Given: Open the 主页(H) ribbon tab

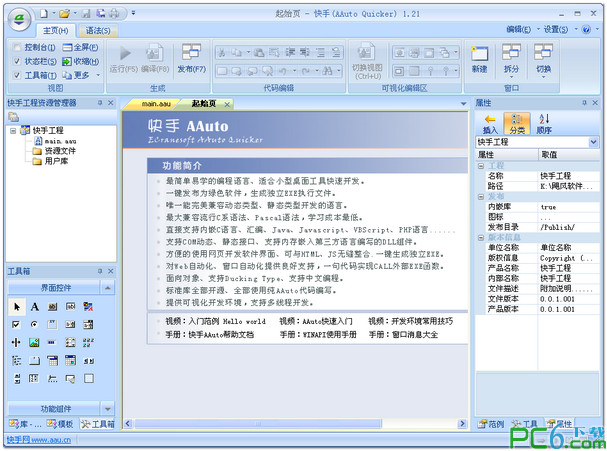Looking at the screenshot, I should [55, 31].
